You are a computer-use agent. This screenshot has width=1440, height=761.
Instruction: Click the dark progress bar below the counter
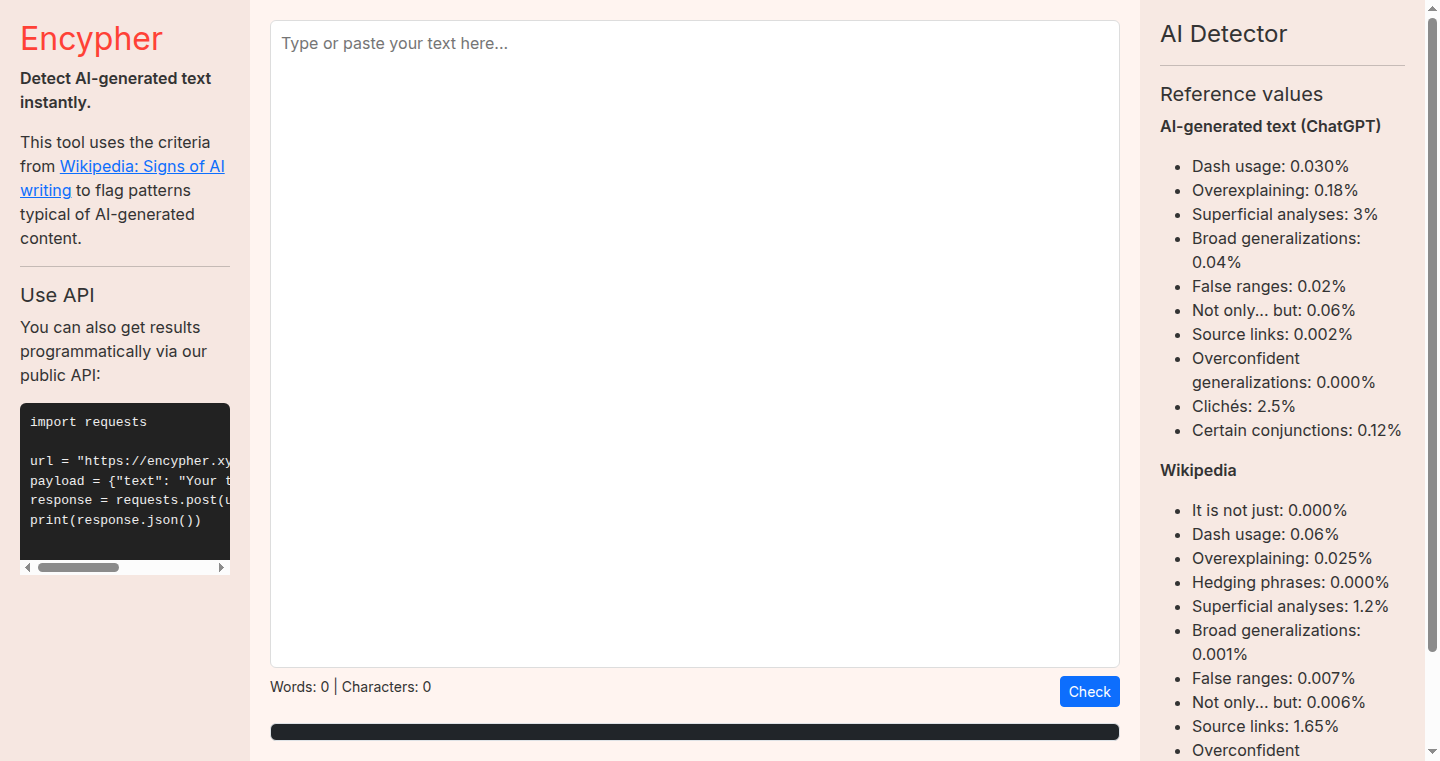coord(694,732)
